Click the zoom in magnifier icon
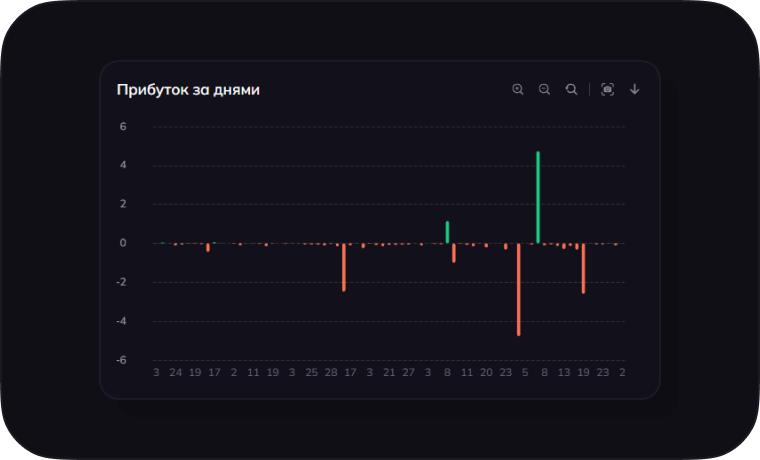 tap(518, 90)
